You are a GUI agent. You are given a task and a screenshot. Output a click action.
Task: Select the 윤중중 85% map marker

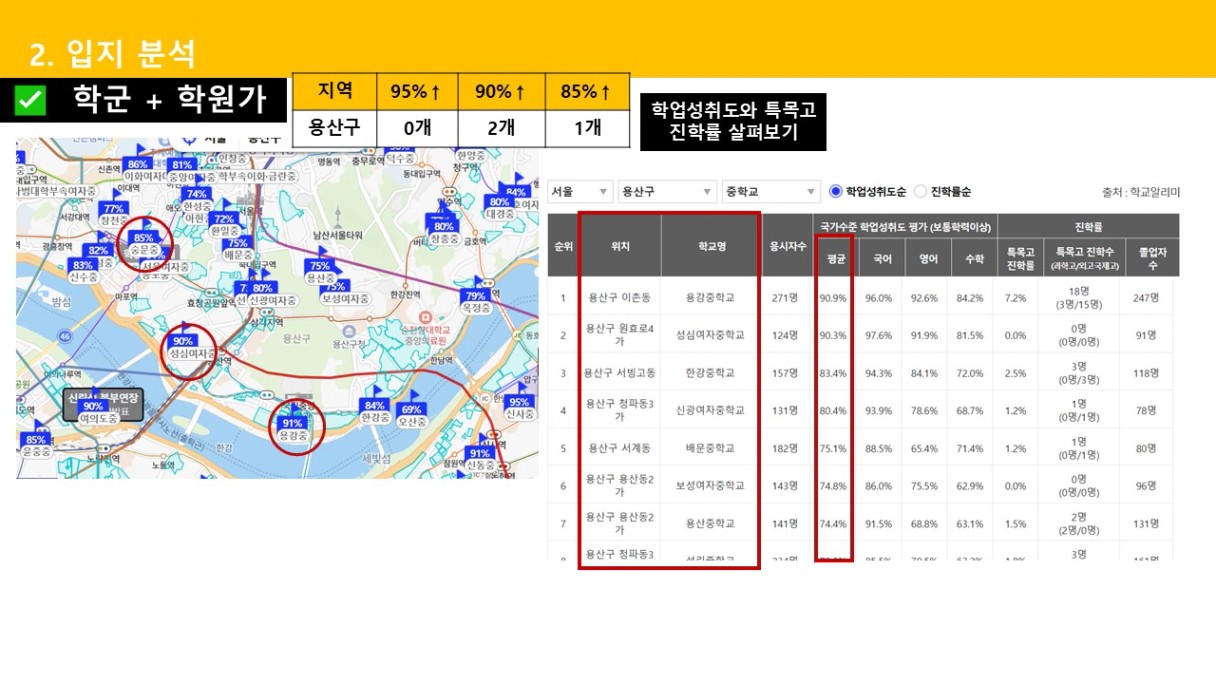tap(37, 439)
